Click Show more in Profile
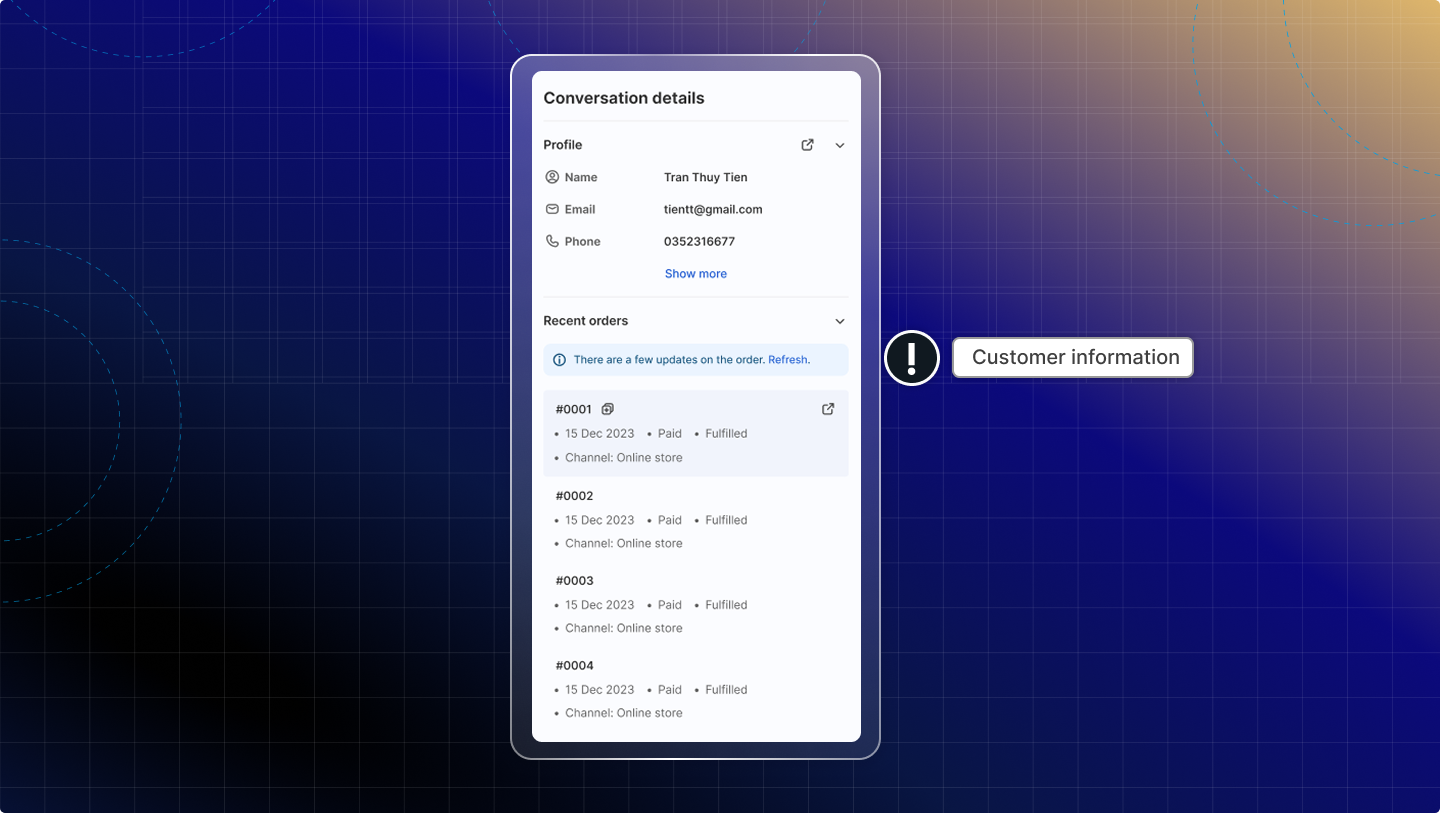Viewport: 1440px width, 813px height. tap(696, 273)
